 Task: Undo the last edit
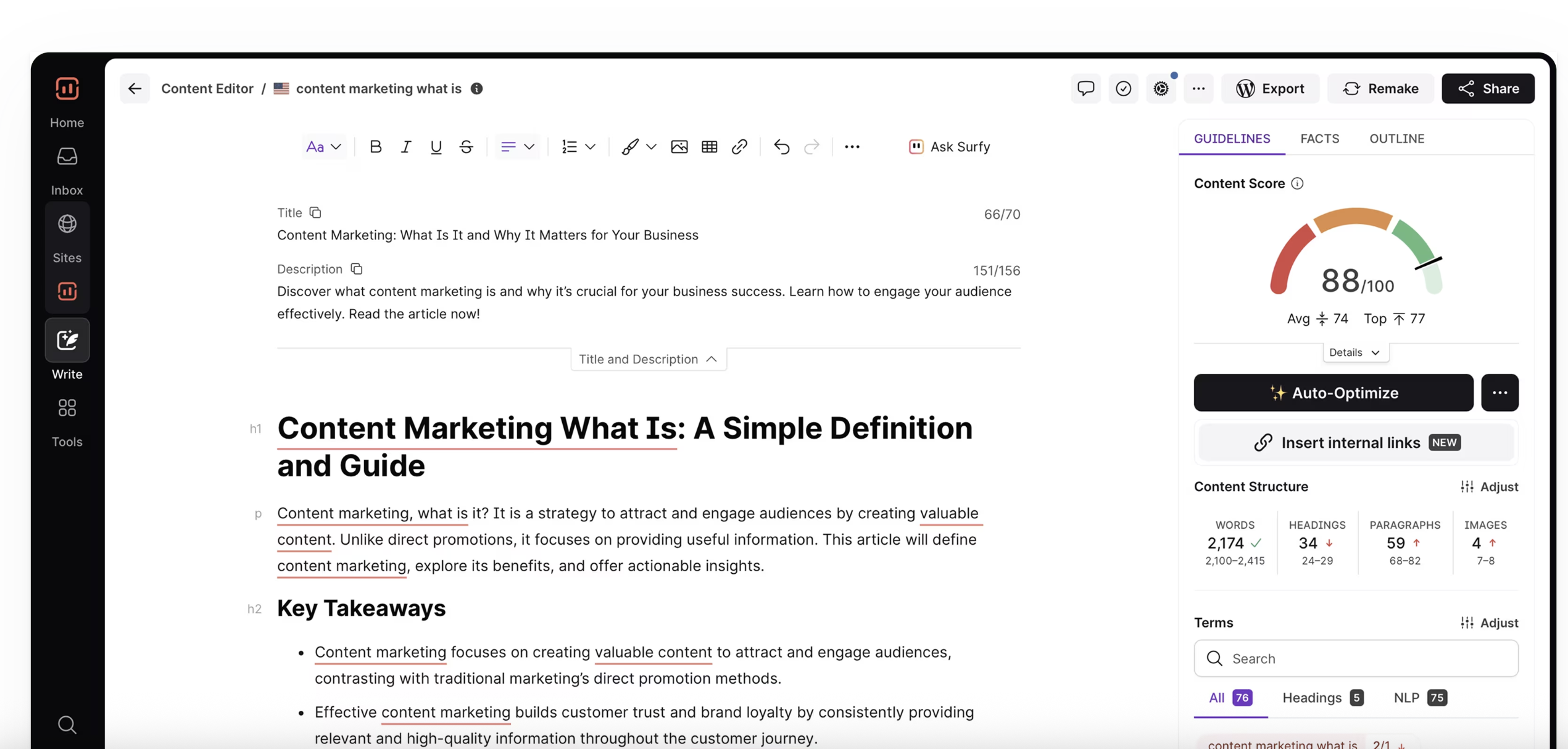pos(781,147)
